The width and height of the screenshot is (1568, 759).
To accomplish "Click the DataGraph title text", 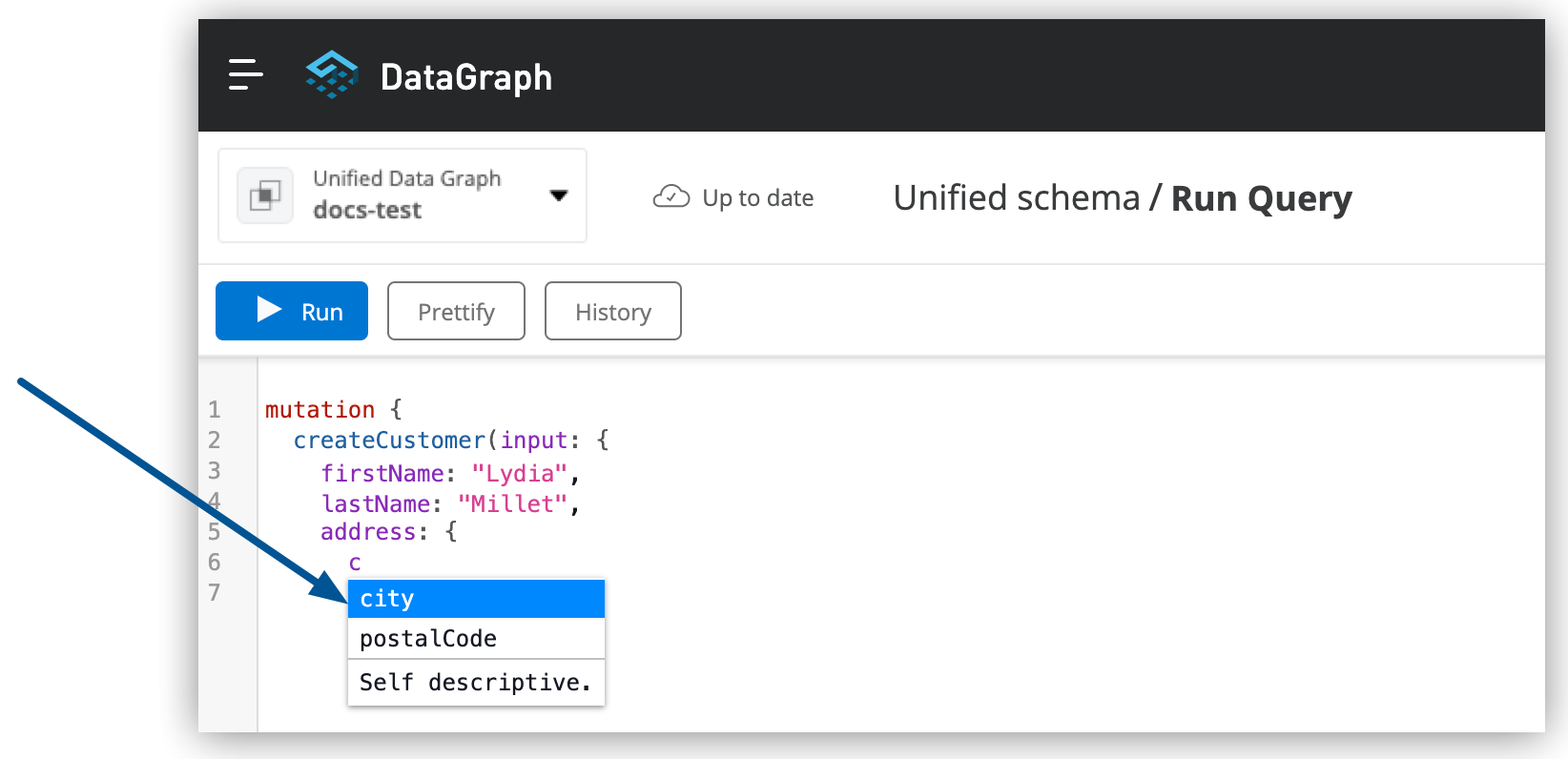I will [x=465, y=77].
